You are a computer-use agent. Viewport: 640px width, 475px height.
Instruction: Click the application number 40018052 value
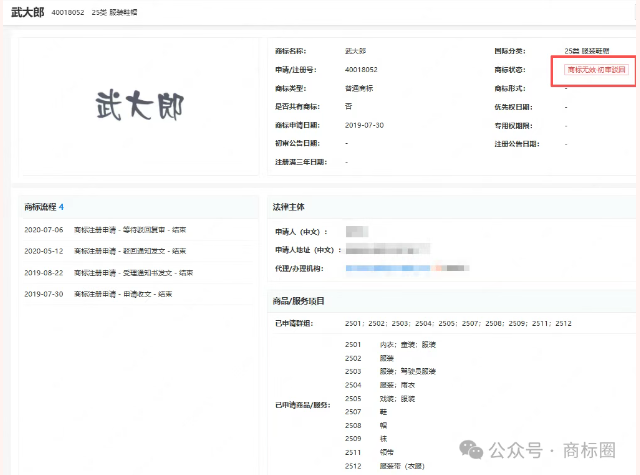click(360, 70)
